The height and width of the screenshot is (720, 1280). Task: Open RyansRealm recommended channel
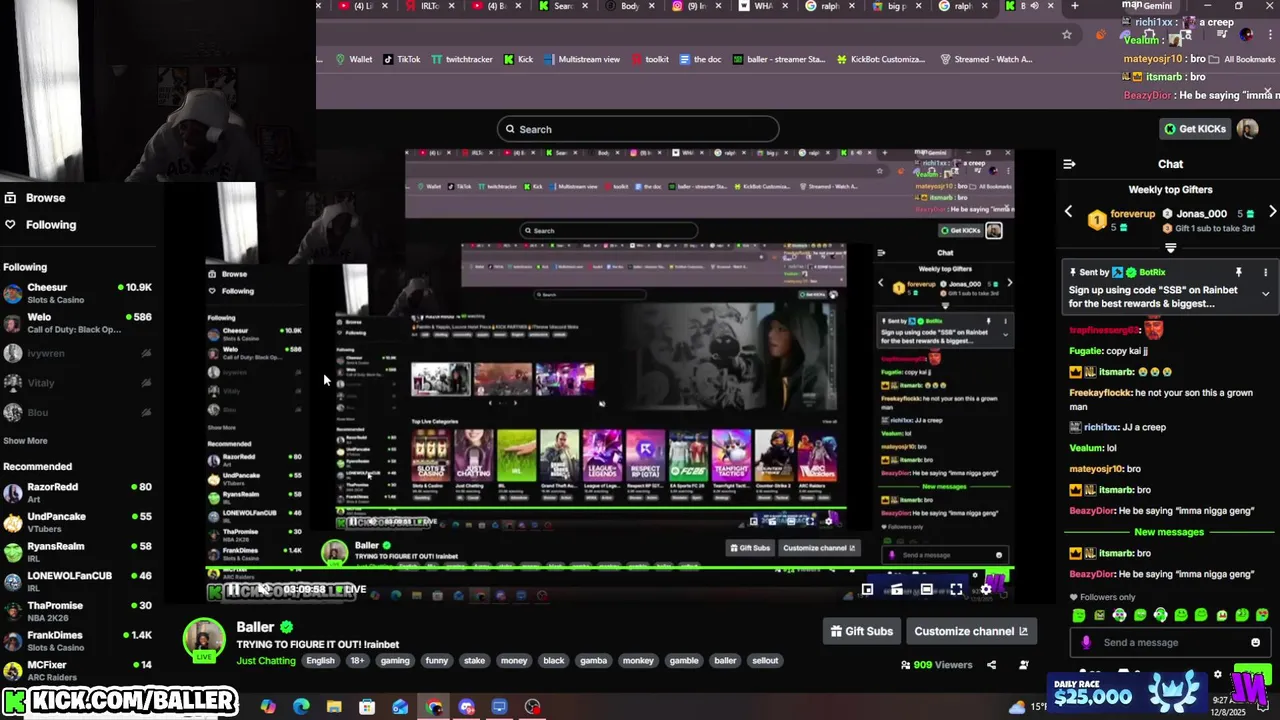78,552
